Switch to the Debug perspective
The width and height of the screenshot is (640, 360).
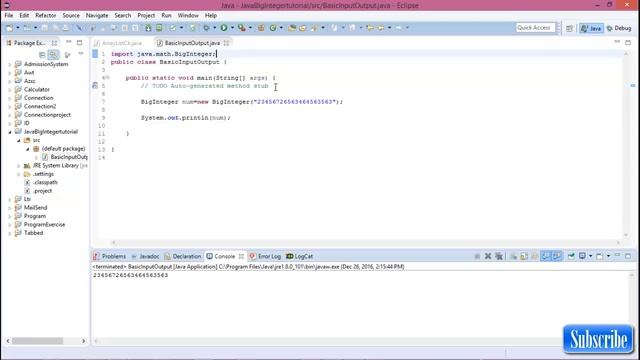pyautogui.click(x=619, y=28)
